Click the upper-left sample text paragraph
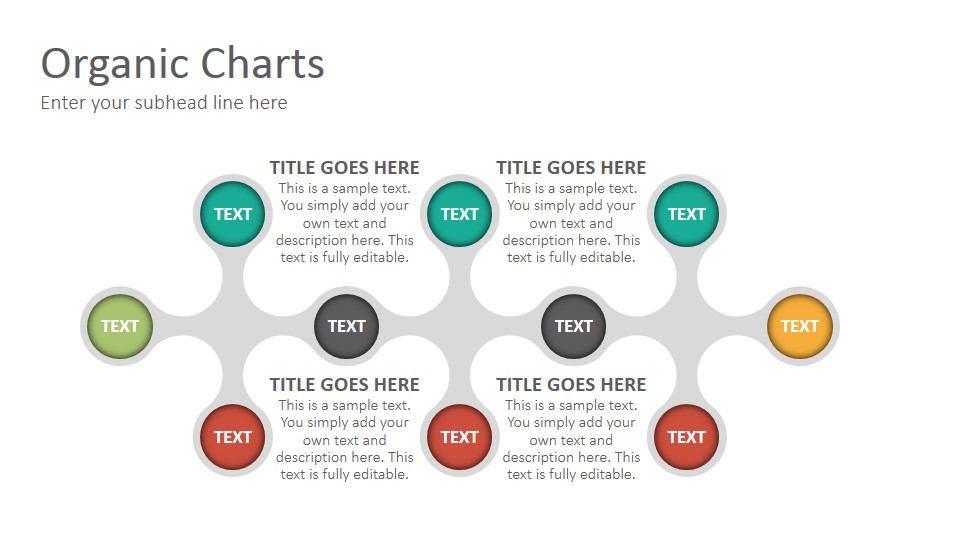This screenshot has width=960, height=540. pos(345,223)
